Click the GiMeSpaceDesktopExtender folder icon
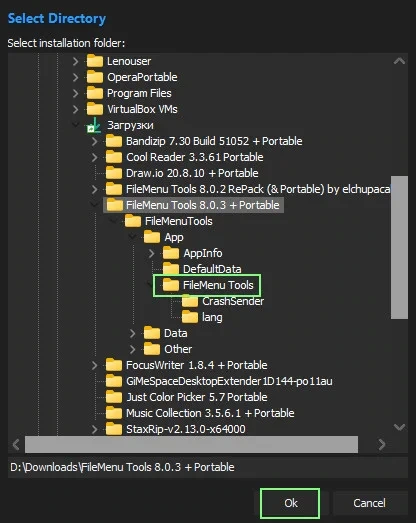The image size is (416, 523). 114,381
